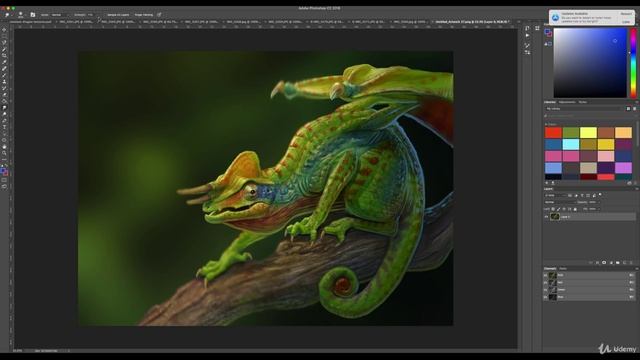Click the foreground color swatch in toolbar

coord(3,171)
